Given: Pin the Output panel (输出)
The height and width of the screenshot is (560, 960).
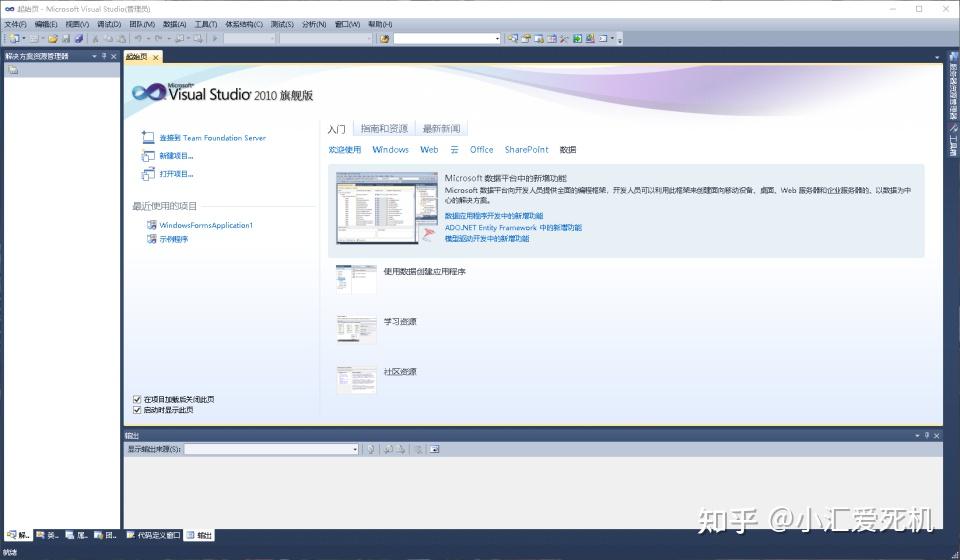Looking at the screenshot, I should [x=927, y=435].
